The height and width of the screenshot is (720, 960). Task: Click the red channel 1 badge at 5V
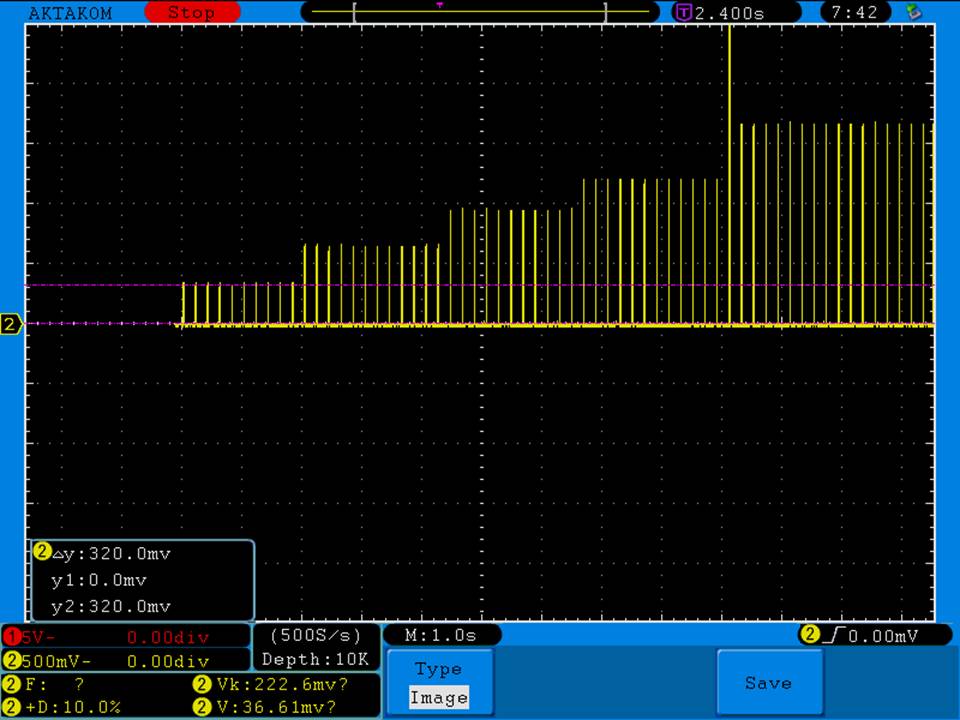[x=11, y=636]
